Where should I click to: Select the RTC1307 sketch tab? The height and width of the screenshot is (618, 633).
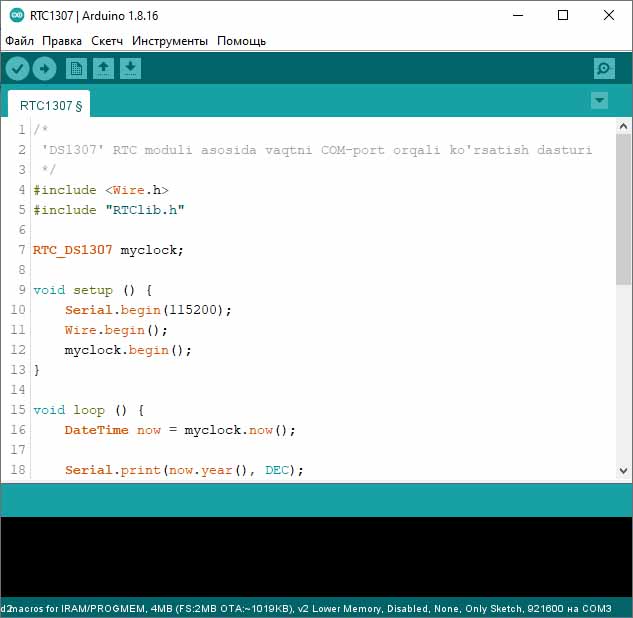pos(50,105)
